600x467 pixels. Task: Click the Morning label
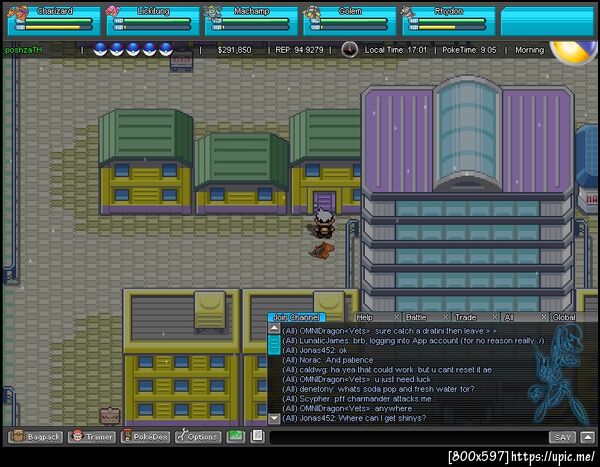530,50
